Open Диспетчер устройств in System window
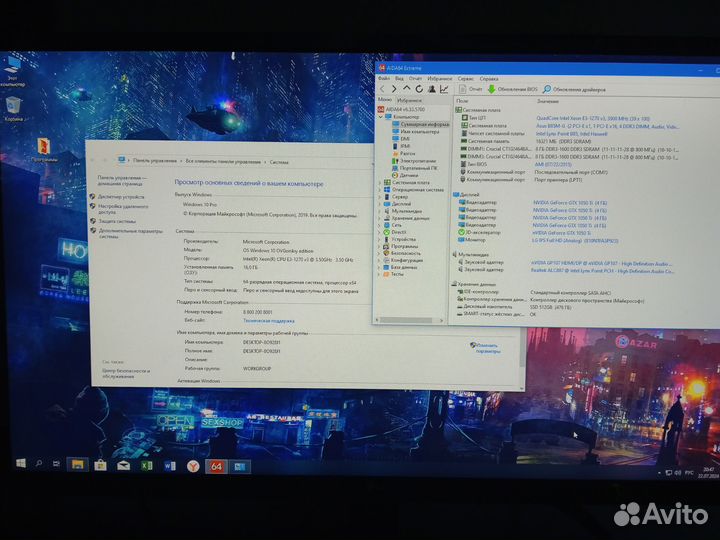This screenshot has width=720, height=540. pyautogui.click(x=121, y=197)
